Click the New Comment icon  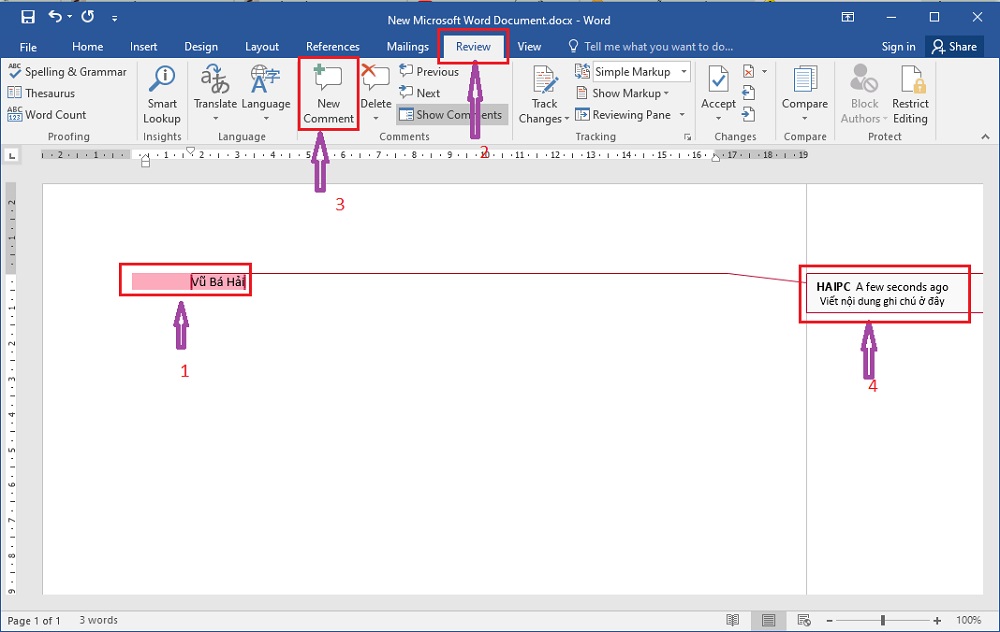(x=328, y=81)
